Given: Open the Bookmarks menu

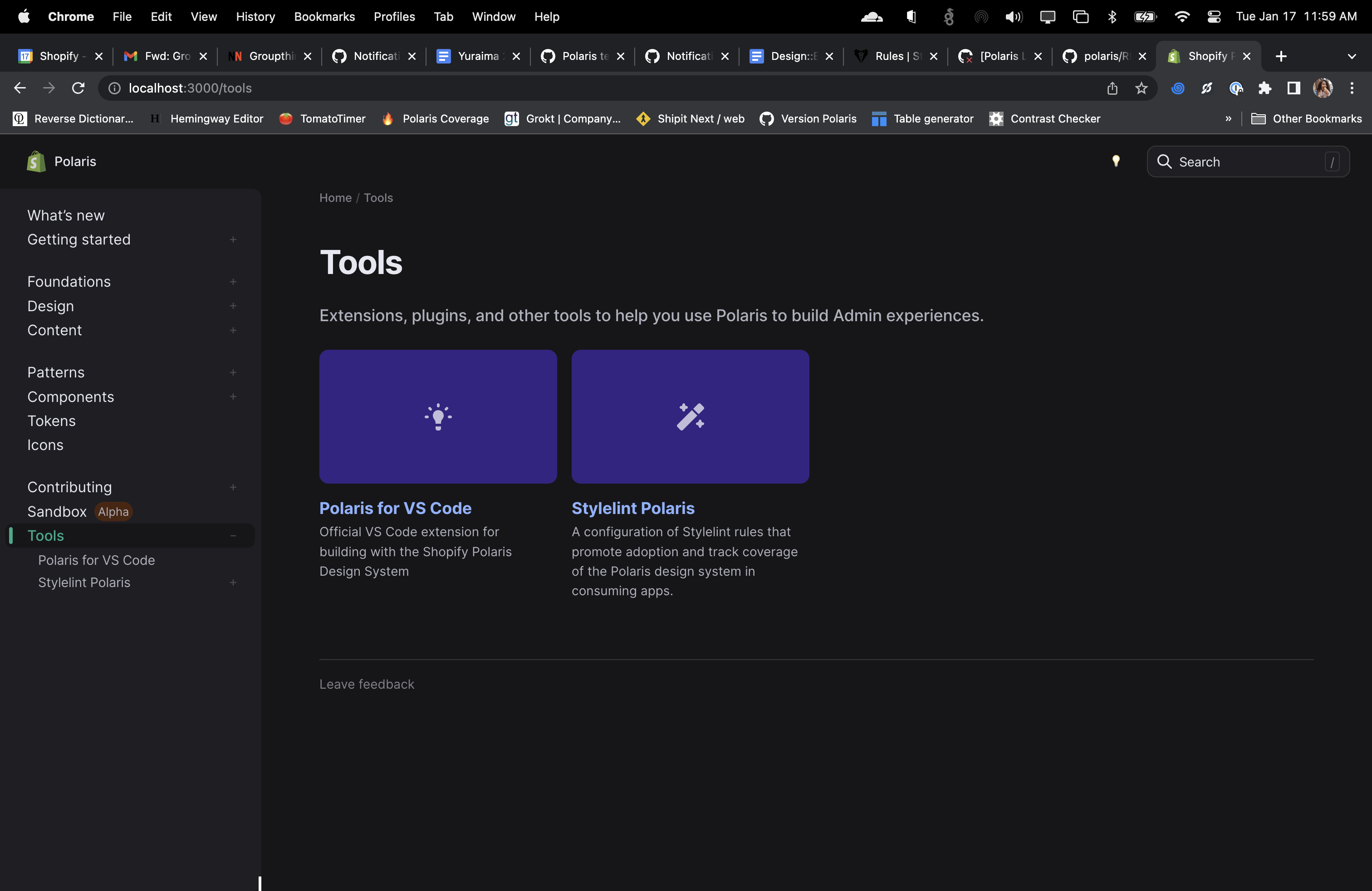Looking at the screenshot, I should click(324, 17).
